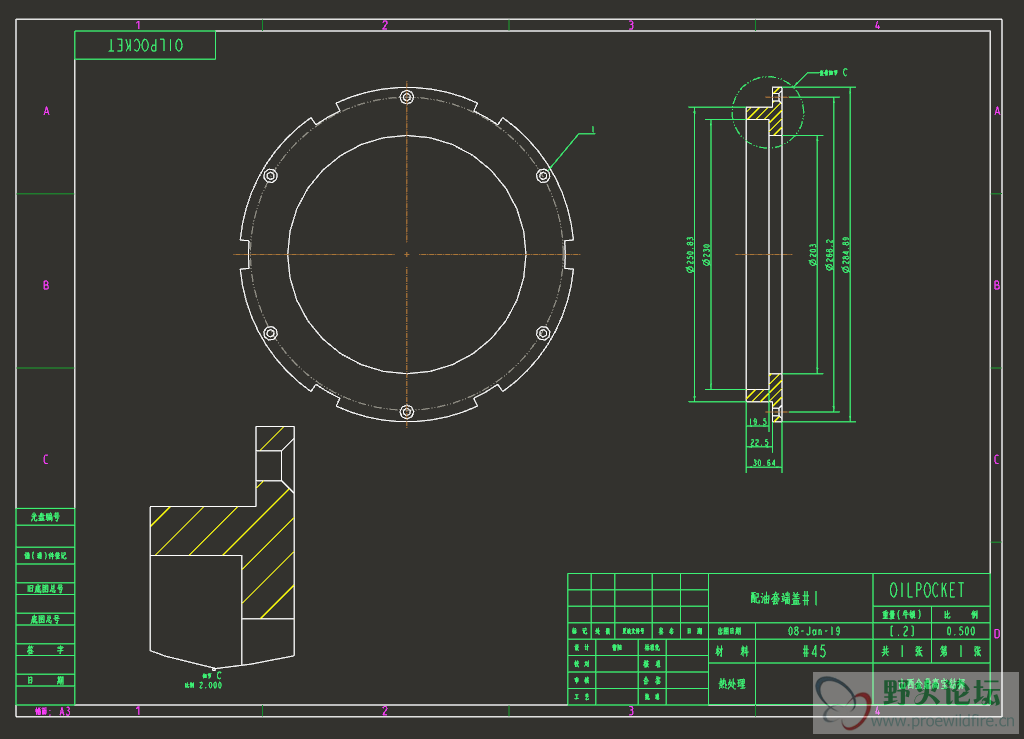The image size is (1024, 739).
Task: Select the 0.500 scale value in title block
Action: click(x=961, y=631)
